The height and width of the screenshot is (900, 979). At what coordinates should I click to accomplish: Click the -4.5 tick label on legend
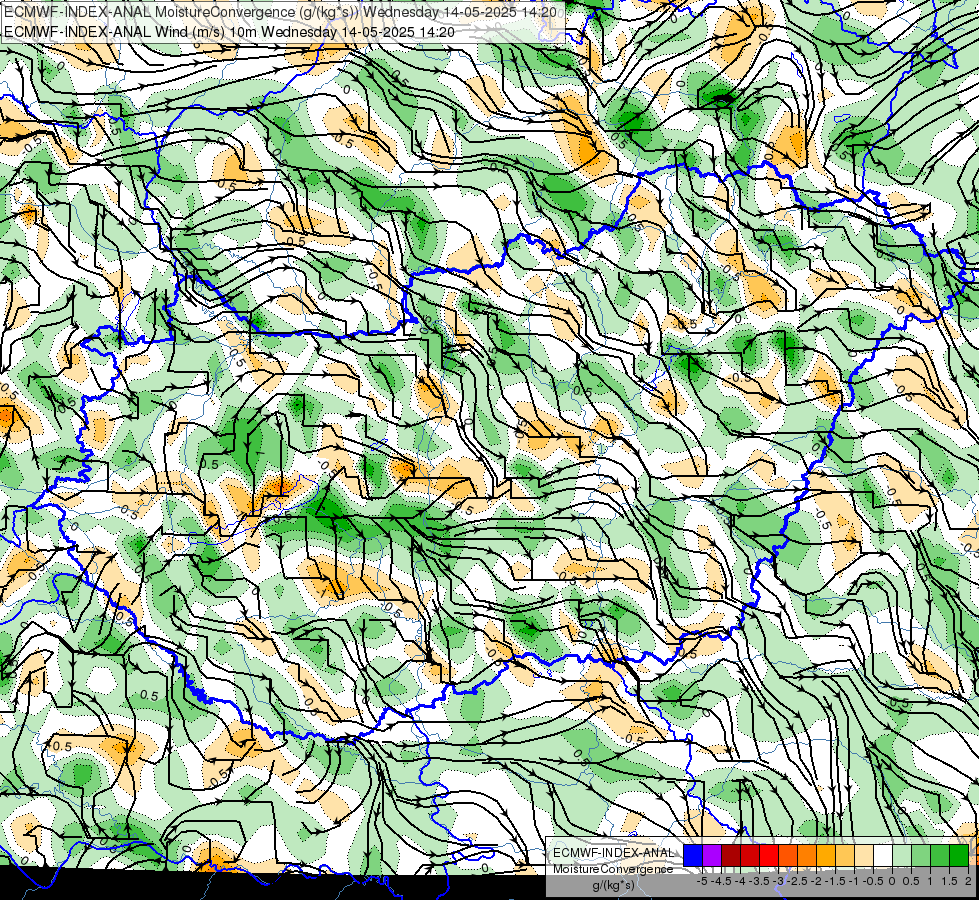pos(722,881)
